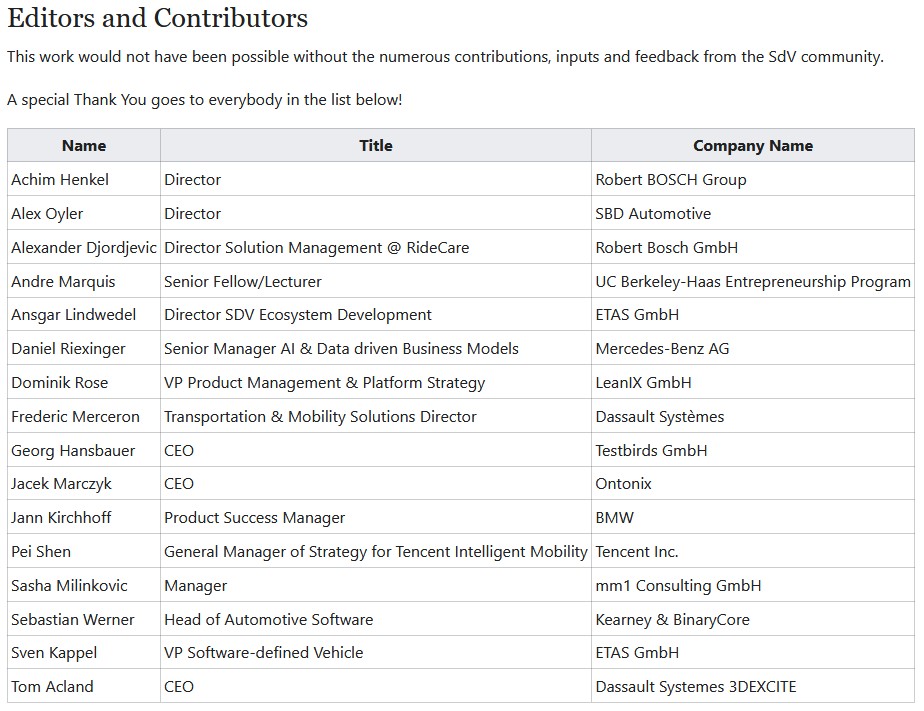Click the Company Name column header
924x711 pixels.
pos(752,146)
